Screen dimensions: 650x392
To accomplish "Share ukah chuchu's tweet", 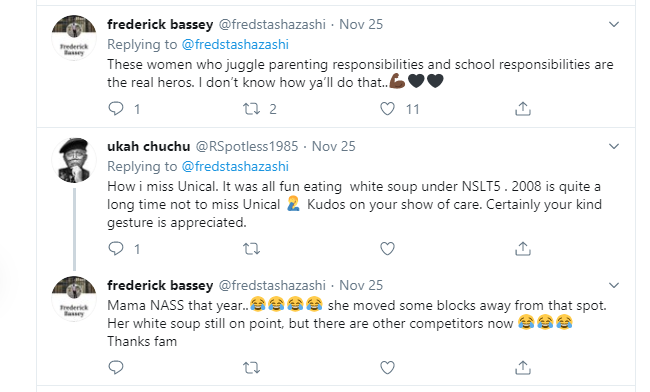I will pos(523,249).
